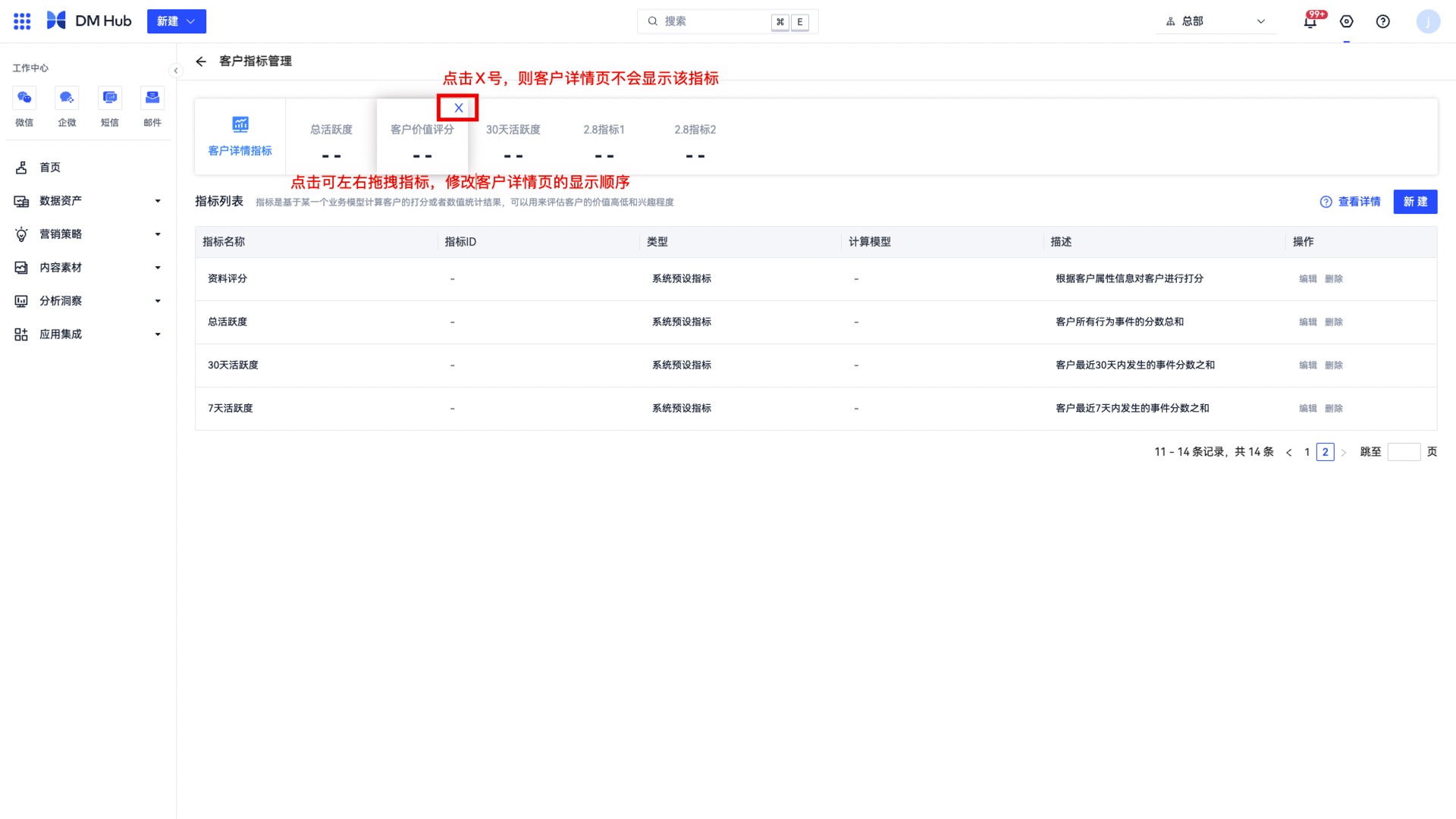Image resolution: width=1456 pixels, height=819 pixels.
Task: Expand the 营销策略 menu
Action: coord(88,234)
